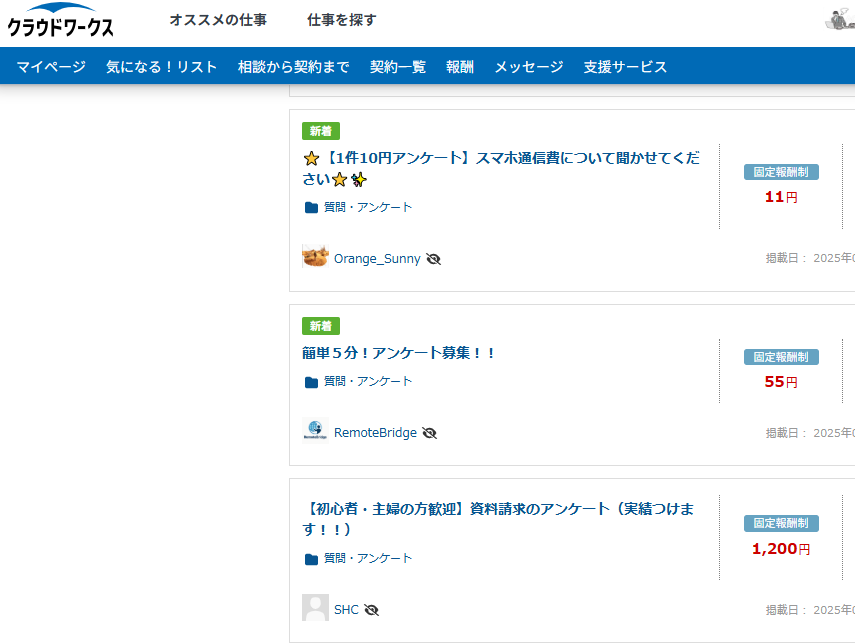The height and width of the screenshot is (643, 855).
Task: Click 掲載日 text in SHC row
Action: 810,610
